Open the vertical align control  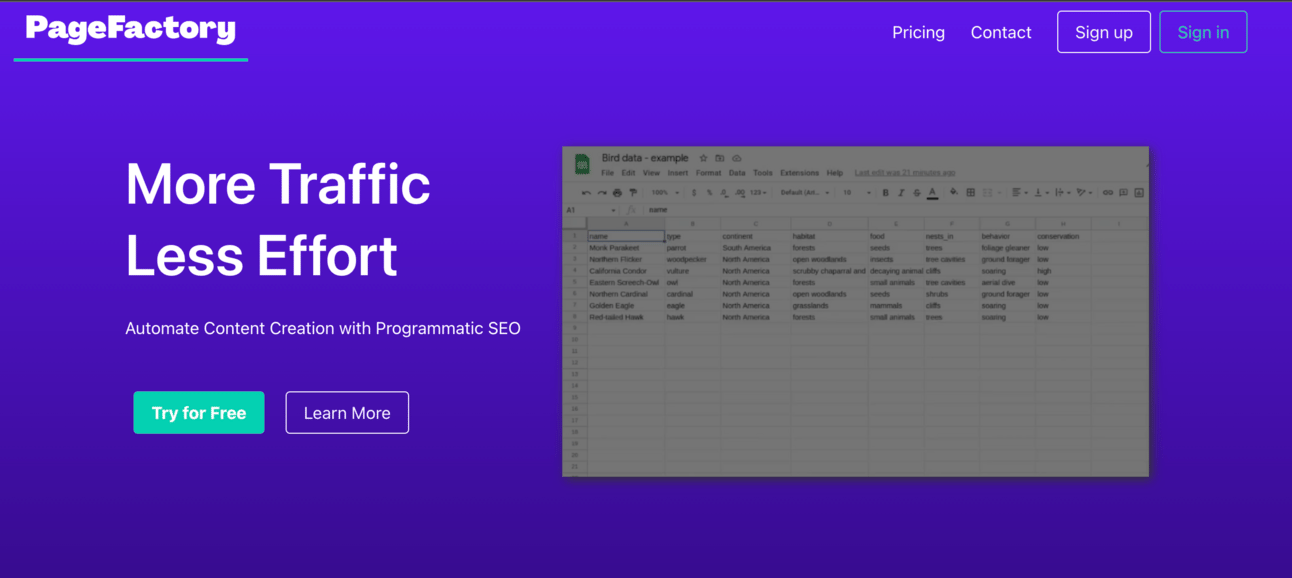pos(1041,193)
